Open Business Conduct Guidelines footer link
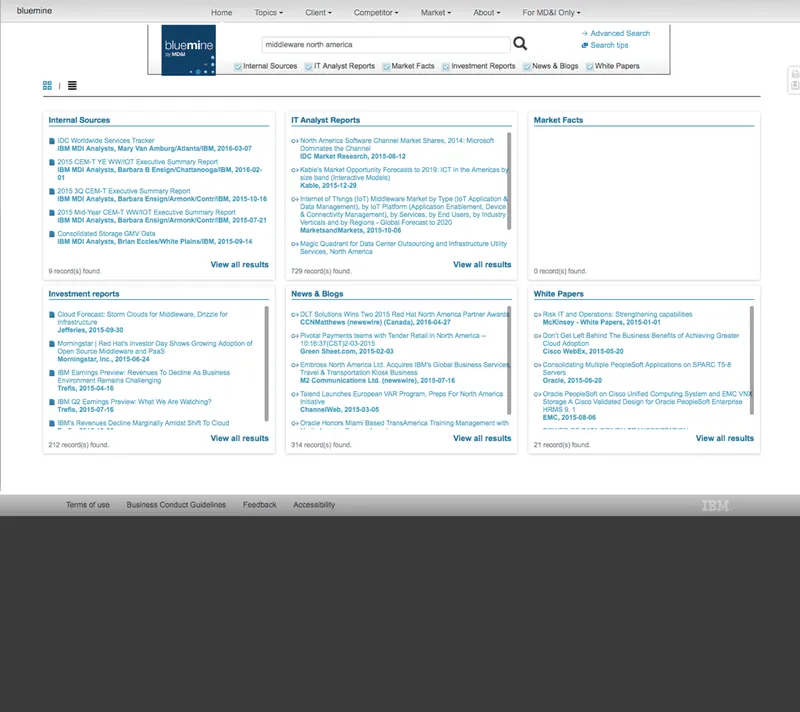 (176, 505)
